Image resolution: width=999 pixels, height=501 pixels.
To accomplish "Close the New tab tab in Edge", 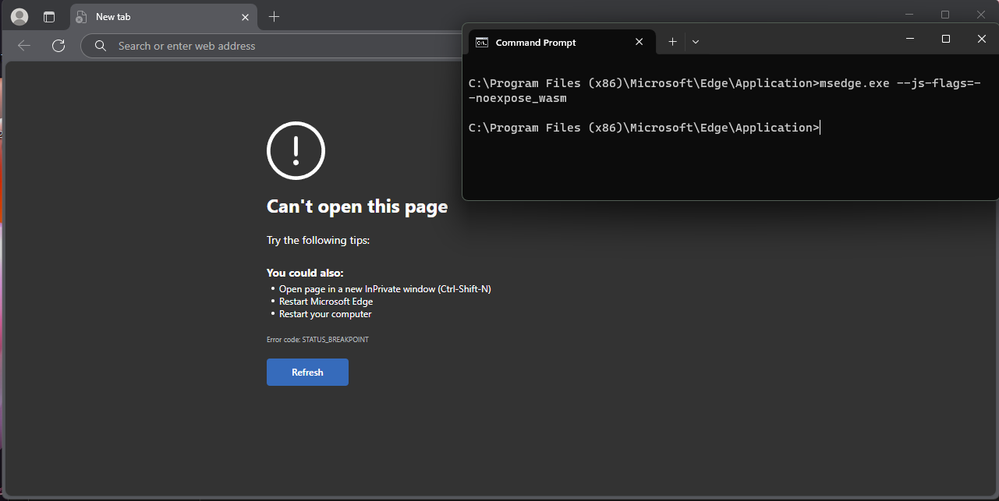I will [245, 17].
